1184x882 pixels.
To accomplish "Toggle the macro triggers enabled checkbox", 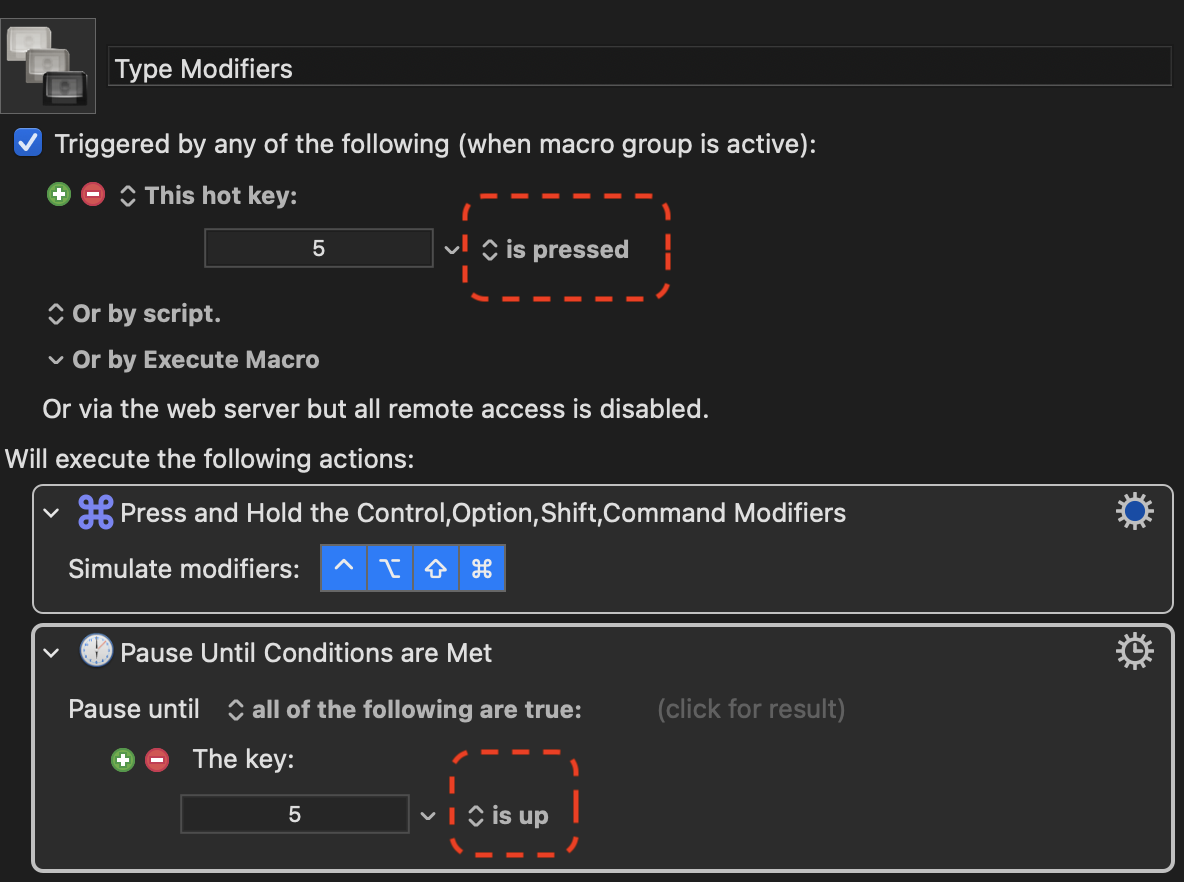I will coord(28,143).
